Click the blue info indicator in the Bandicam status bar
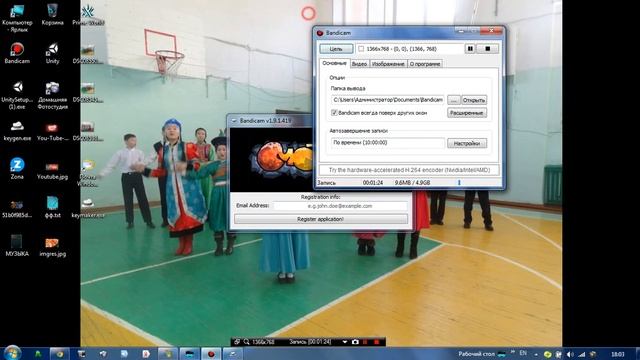The width and height of the screenshot is (640, 360). tap(459, 182)
